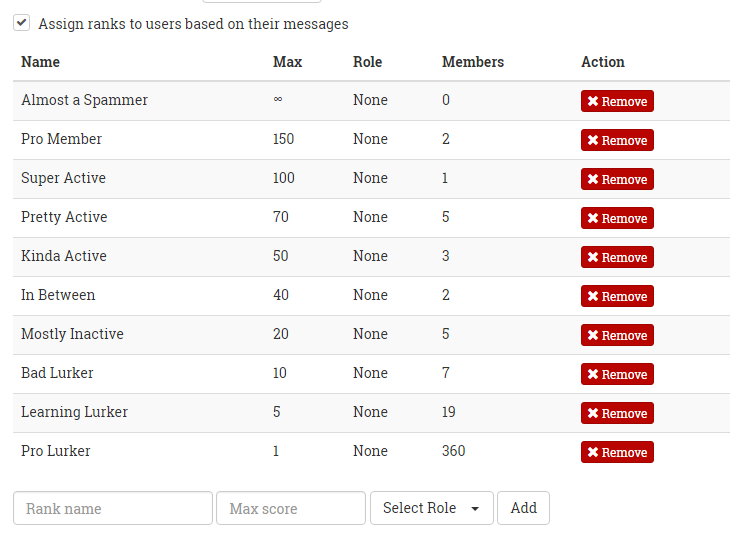The image size is (754, 542).
Task: Select the Bad Lurker name cell
Action: tap(57, 373)
